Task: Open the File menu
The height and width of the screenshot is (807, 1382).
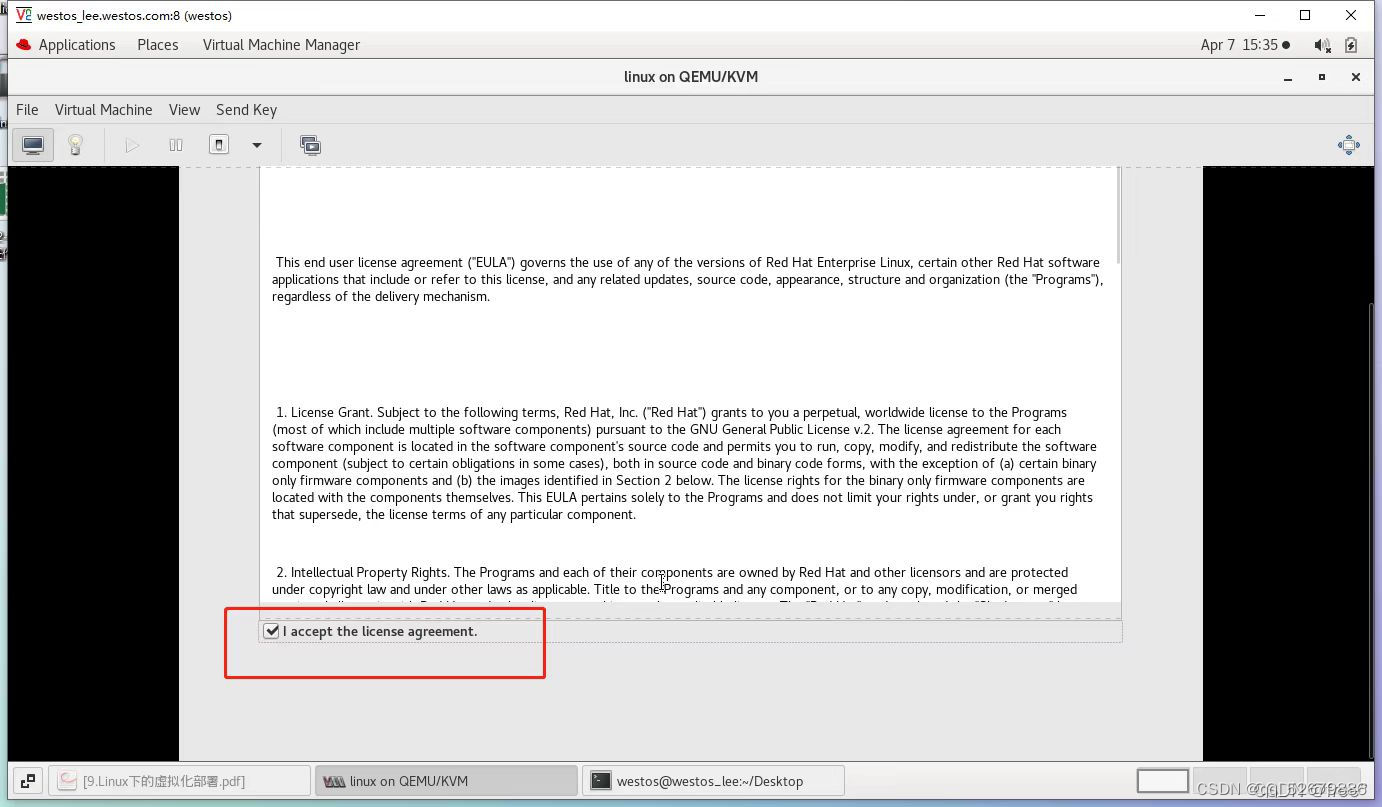Action: (x=27, y=110)
